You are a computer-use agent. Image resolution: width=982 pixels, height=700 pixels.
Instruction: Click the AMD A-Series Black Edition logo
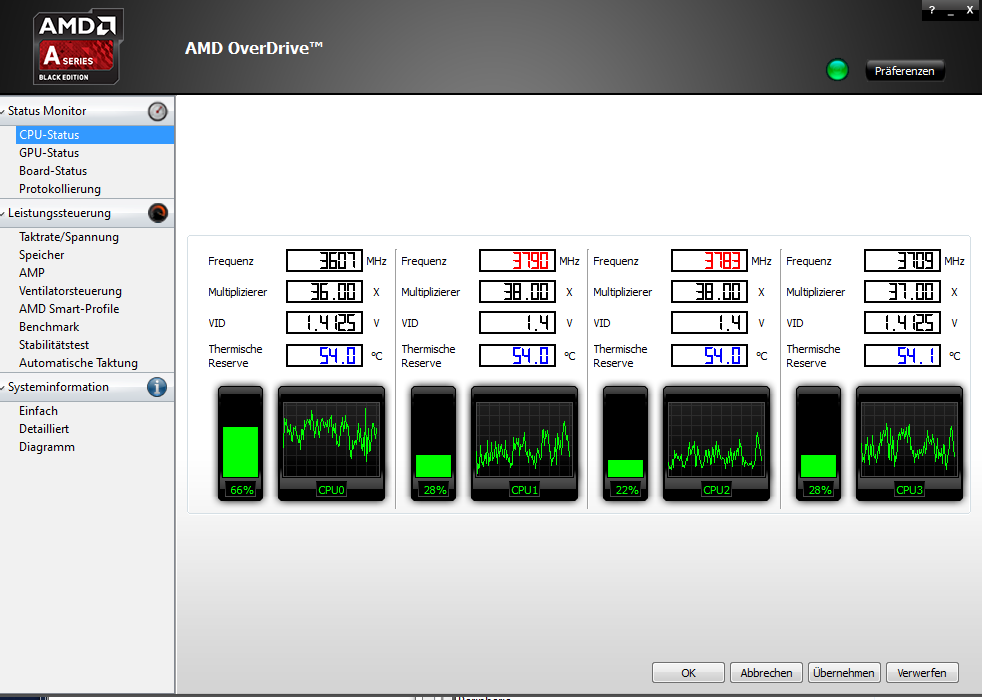78,47
